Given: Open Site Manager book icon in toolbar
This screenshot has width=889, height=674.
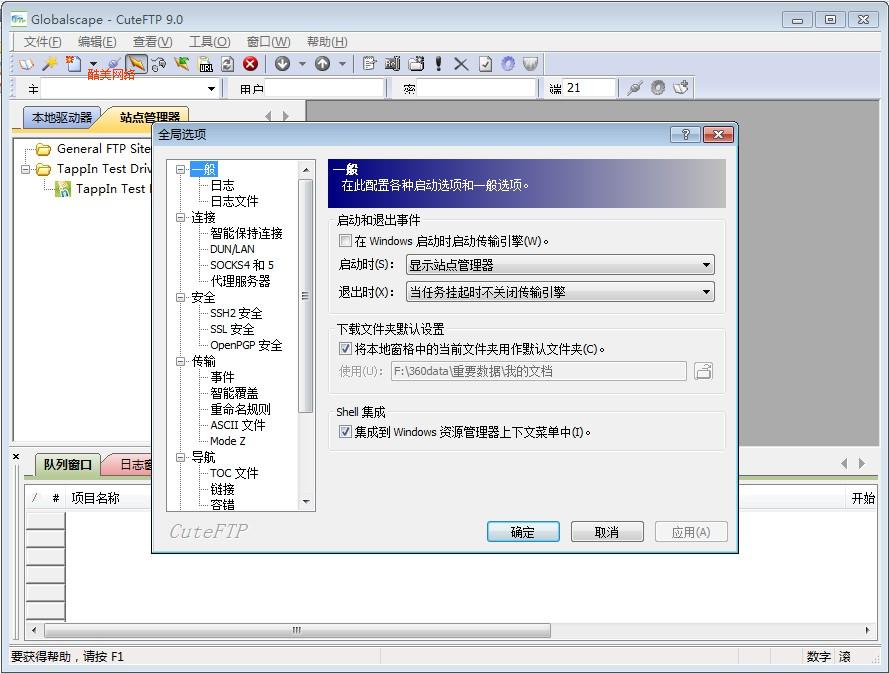Looking at the screenshot, I should pos(26,64).
